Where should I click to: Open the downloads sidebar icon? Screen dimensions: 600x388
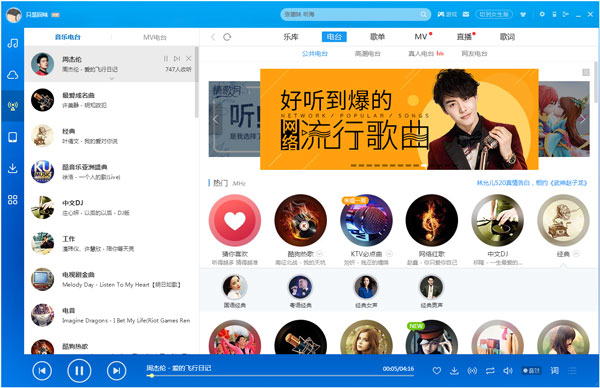point(13,168)
